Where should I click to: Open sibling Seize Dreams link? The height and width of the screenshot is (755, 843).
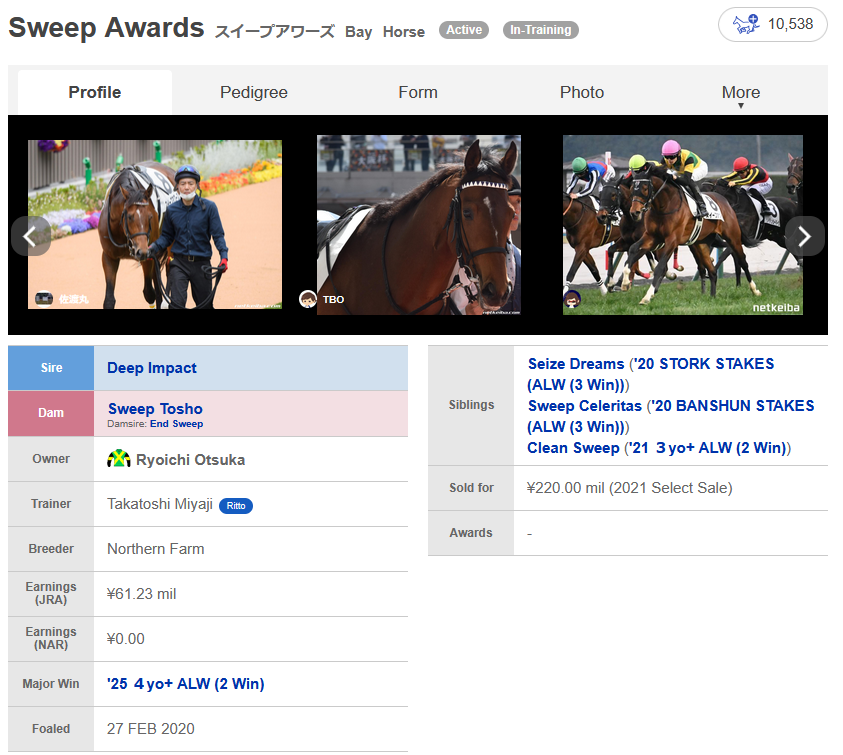(x=576, y=364)
